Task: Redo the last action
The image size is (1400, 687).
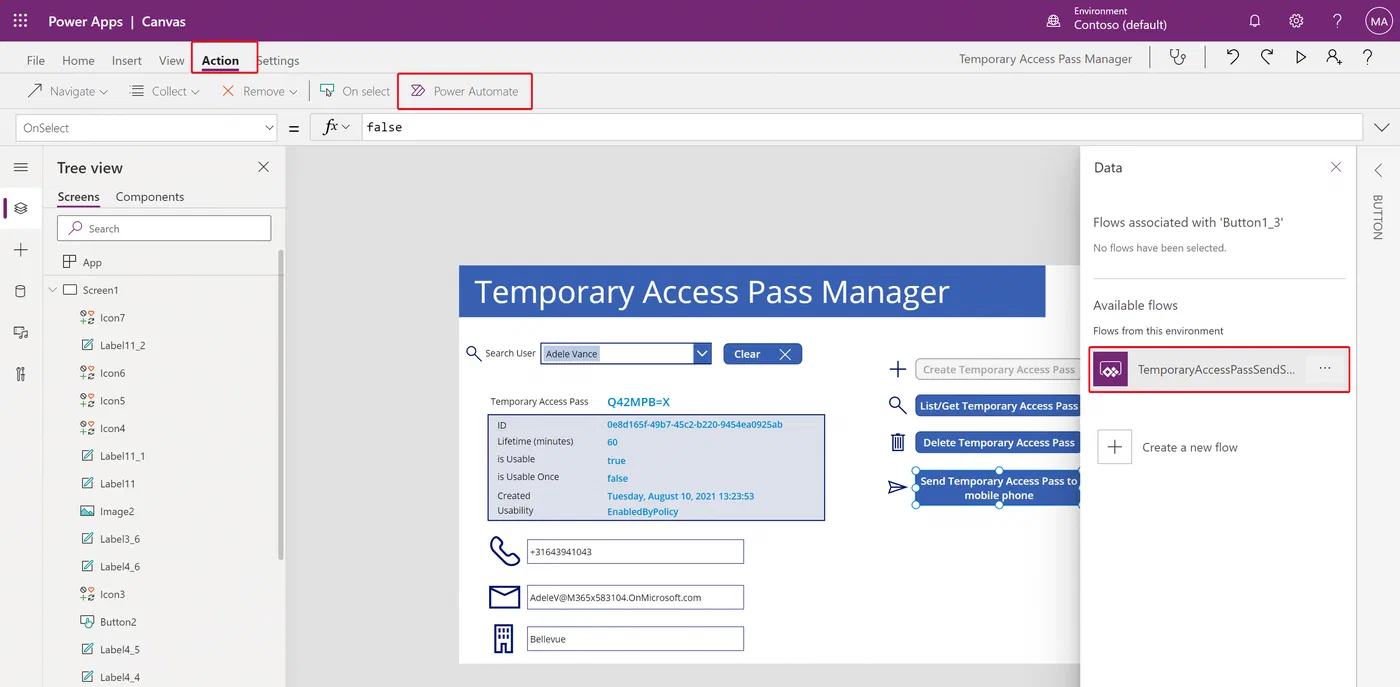Action: pos(1267,58)
